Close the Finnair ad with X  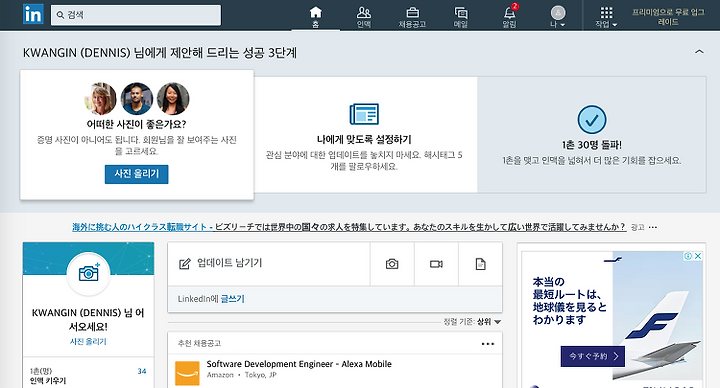698,256
